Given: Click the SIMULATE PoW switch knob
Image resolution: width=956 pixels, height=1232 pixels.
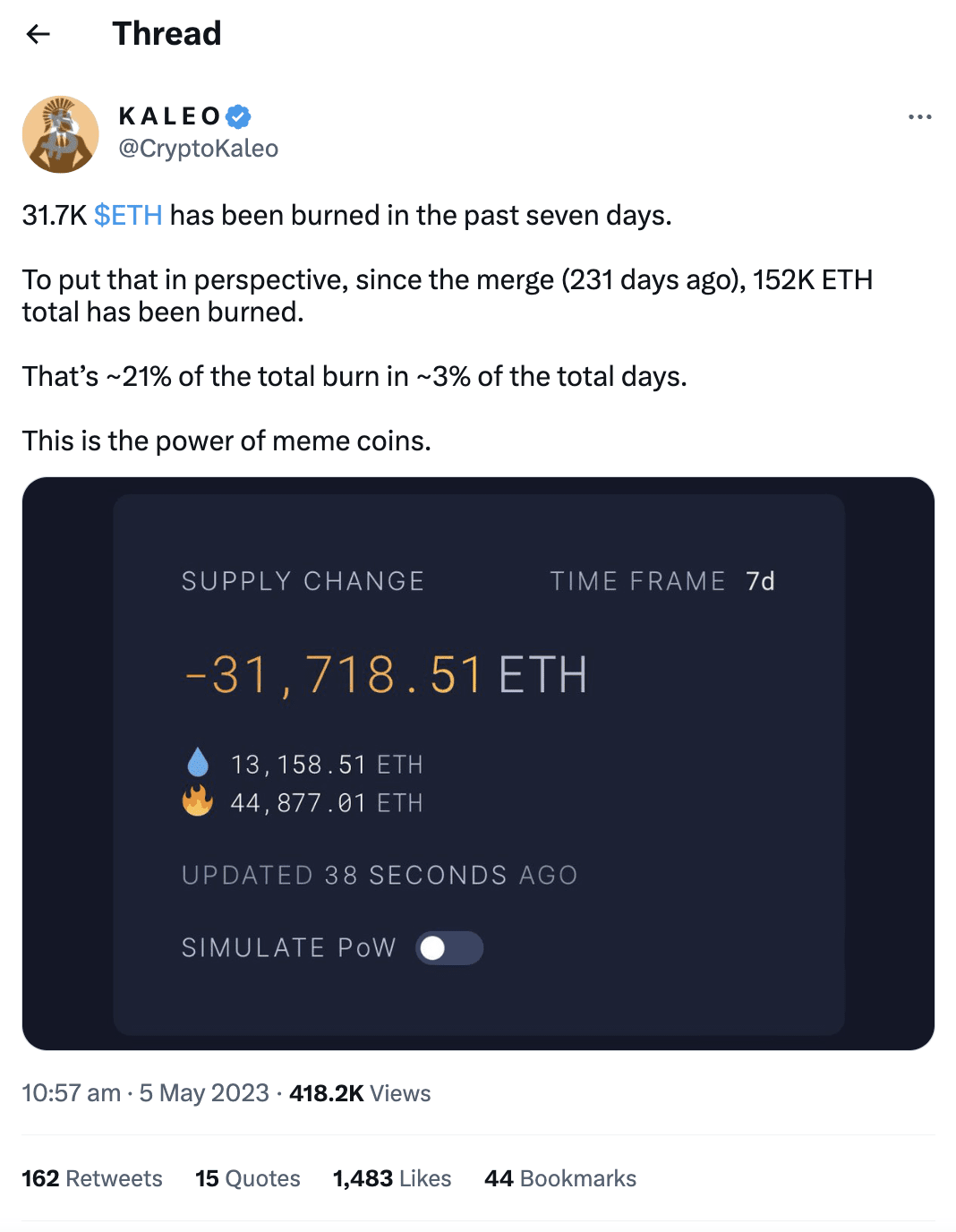Looking at the screenshot, I should (x=433, y=948).
